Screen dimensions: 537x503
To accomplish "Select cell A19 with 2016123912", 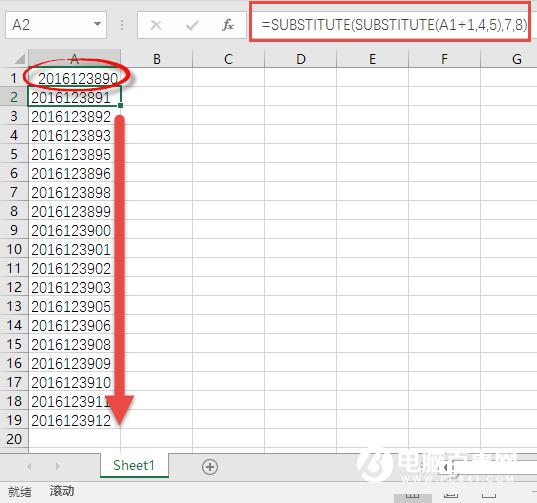I will (x=74, y=420).
